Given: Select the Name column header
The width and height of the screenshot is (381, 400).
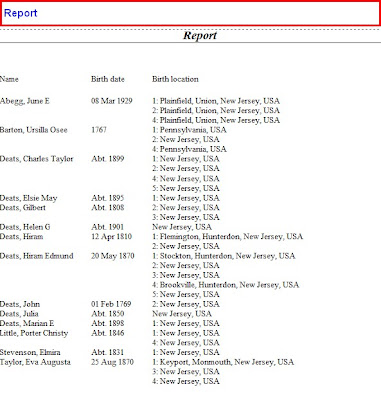Looking at the screenshot, I should 9,79.
